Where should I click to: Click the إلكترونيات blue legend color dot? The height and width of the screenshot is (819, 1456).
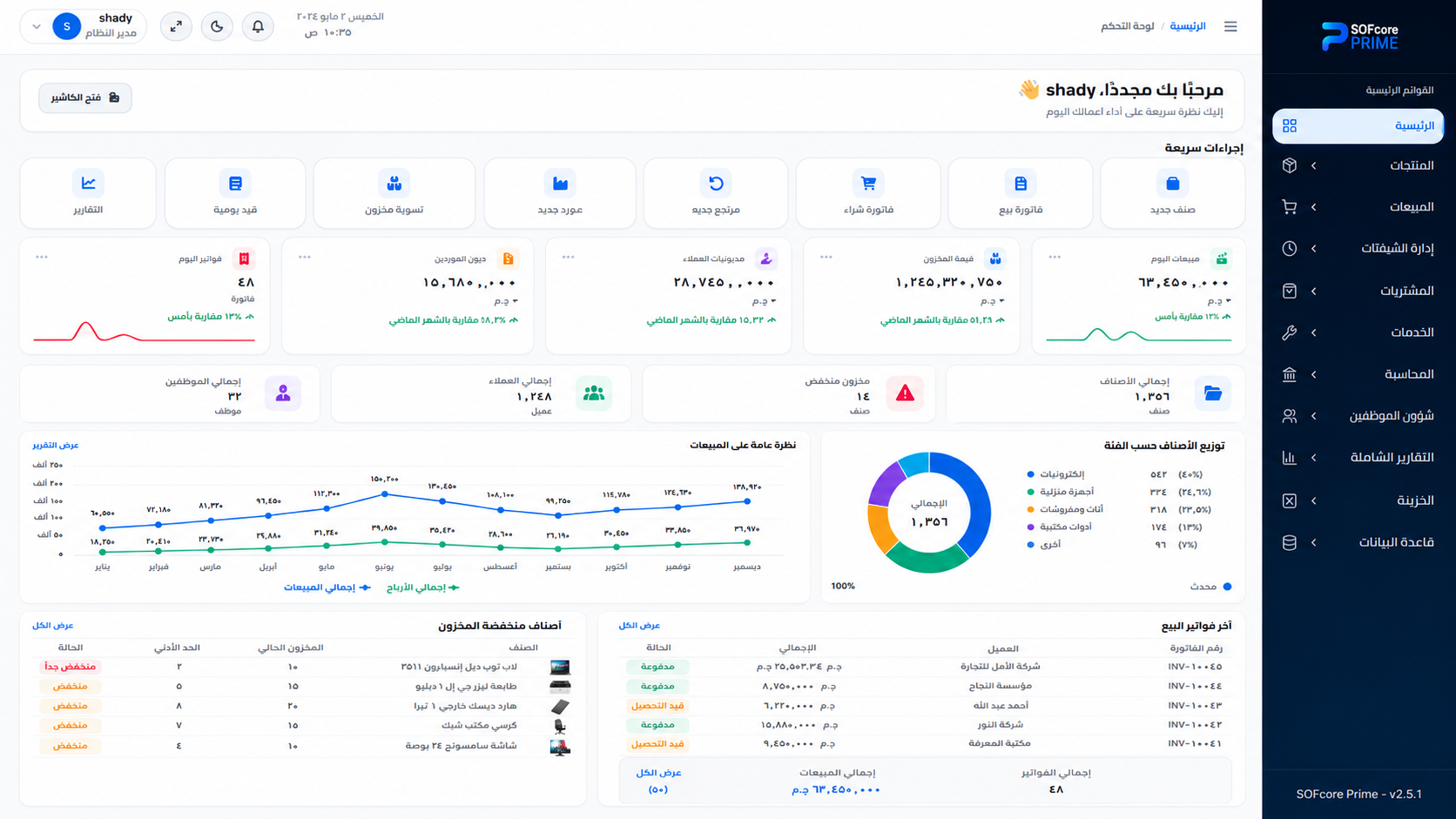(x=1031, y=474)
